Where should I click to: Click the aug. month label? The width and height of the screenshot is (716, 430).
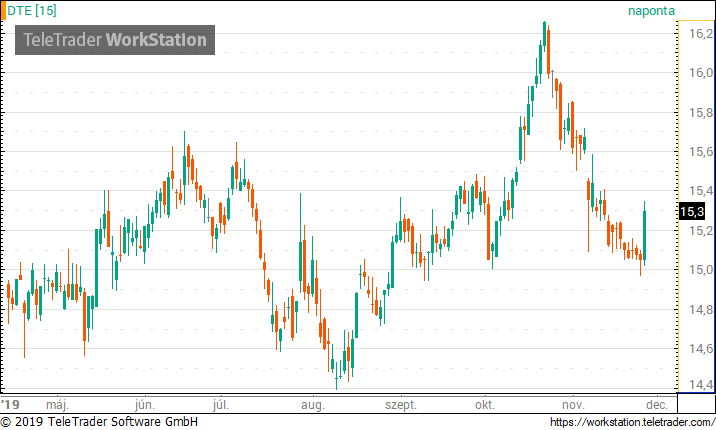tap(313, 404)
